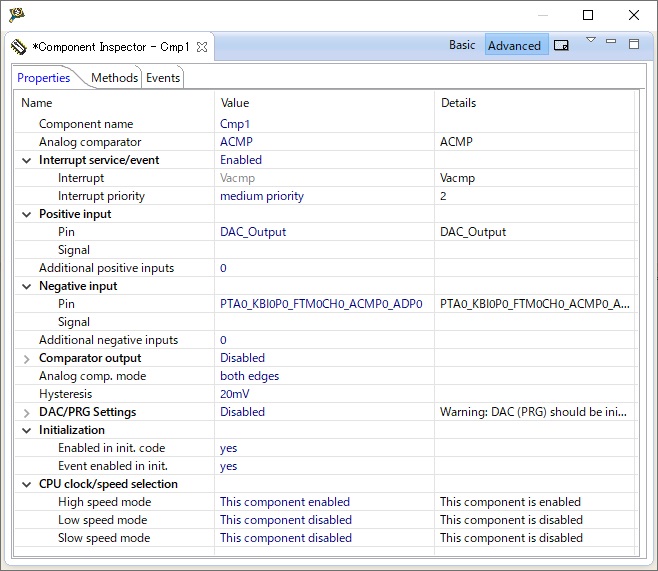Image resolution: width=658 pixels, height=571 pixels.
Task: Collapse the Negative input group
Action: tap(26, 287)
